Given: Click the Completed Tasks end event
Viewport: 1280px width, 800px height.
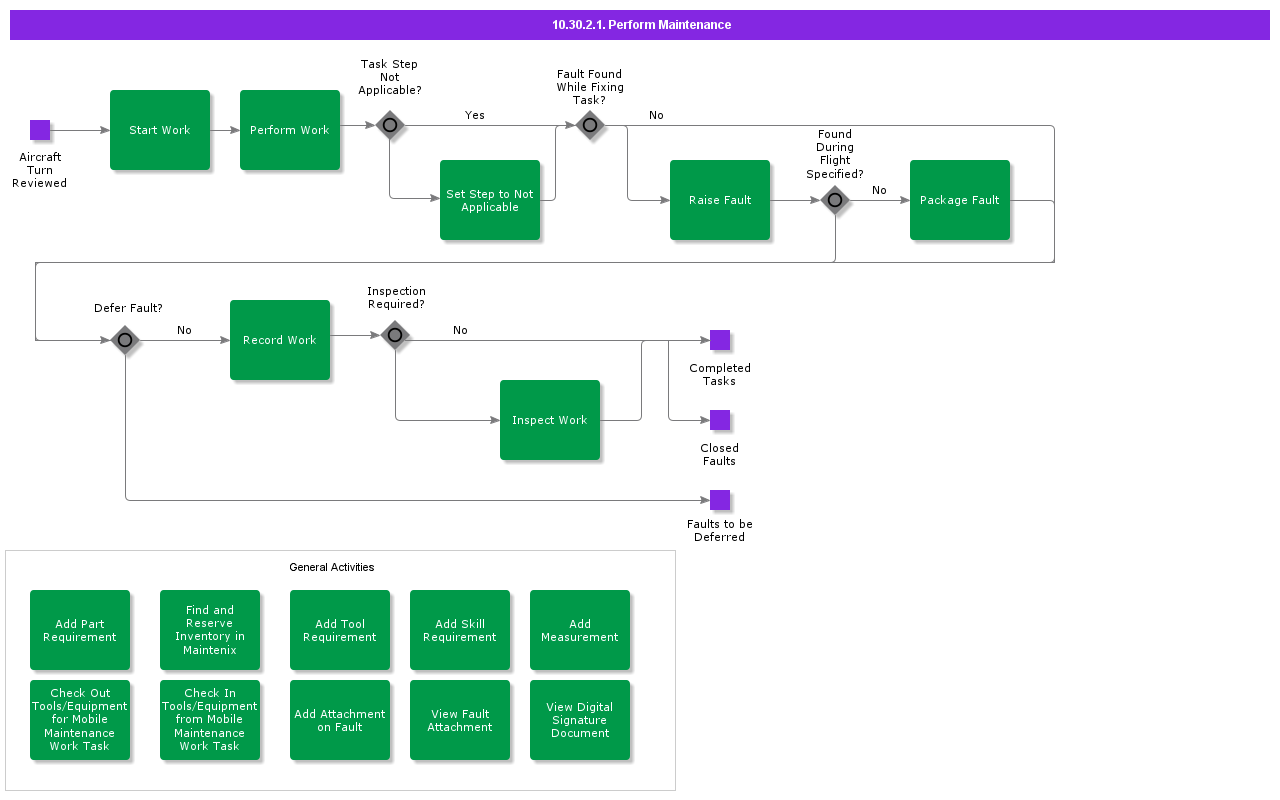Looking at the screenshot, I should [x=720, y=340].
